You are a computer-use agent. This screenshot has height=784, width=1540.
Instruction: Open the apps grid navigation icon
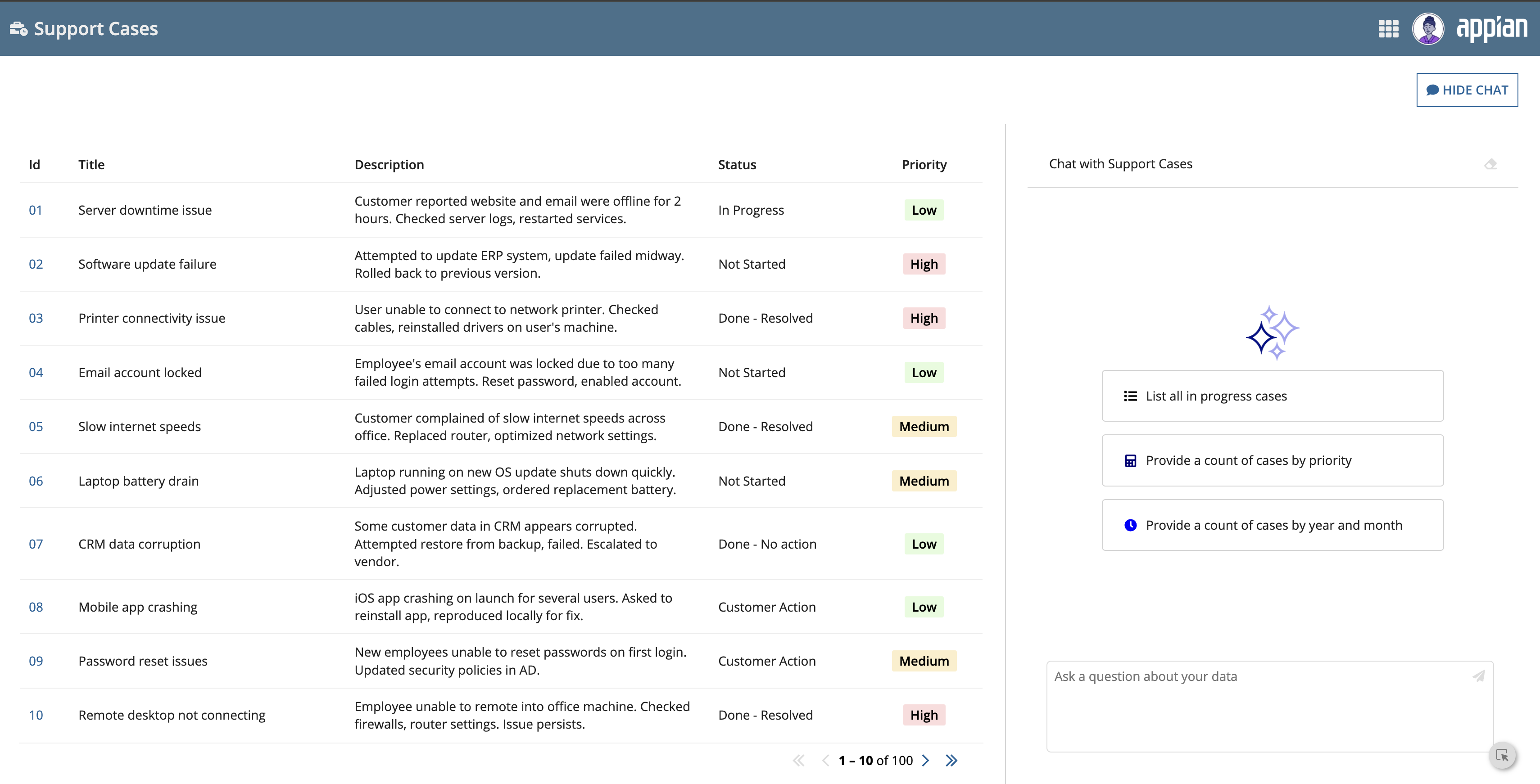pos(1388,29)
